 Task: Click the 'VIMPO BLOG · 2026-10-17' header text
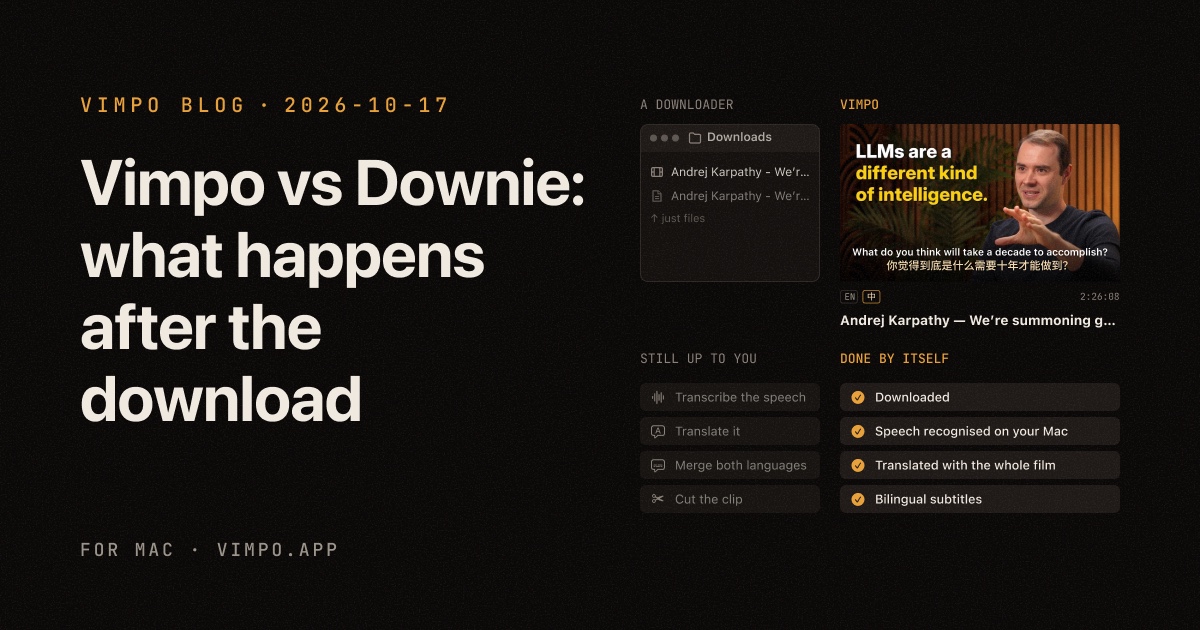pos(265,105)
